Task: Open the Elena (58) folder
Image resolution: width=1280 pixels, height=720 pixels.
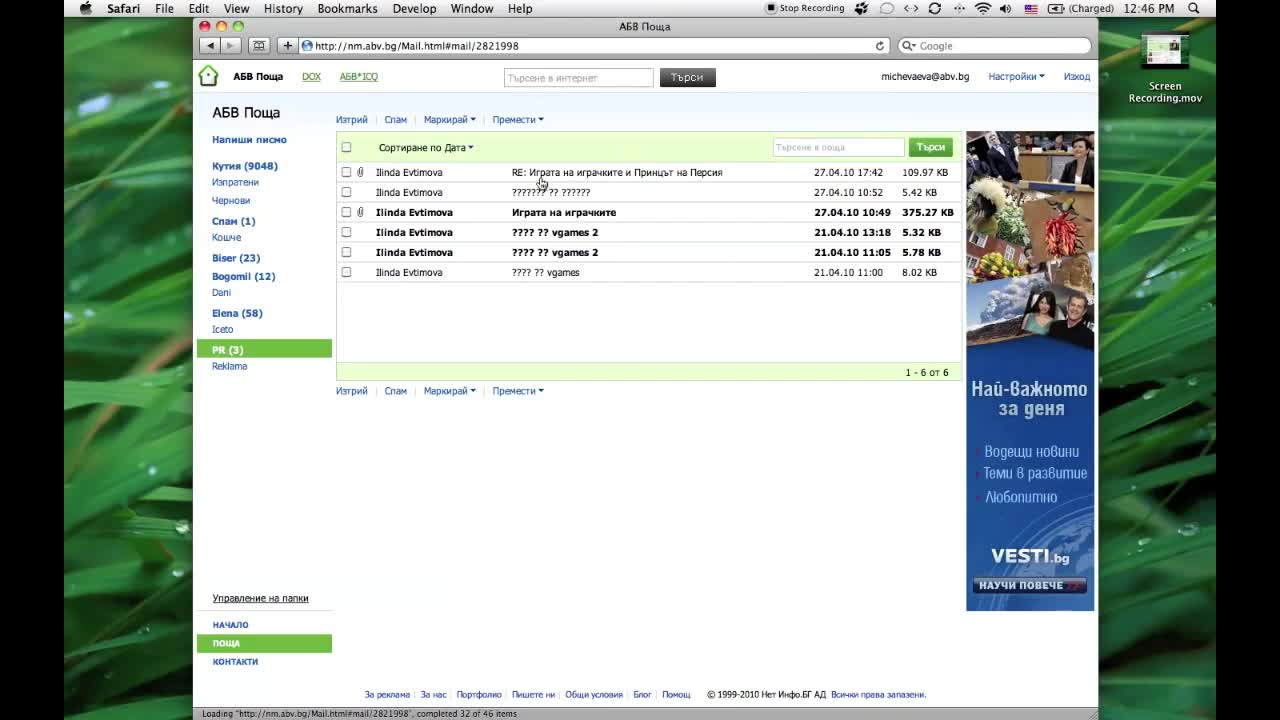Action: pyautogui.click(x=237, y=313)
